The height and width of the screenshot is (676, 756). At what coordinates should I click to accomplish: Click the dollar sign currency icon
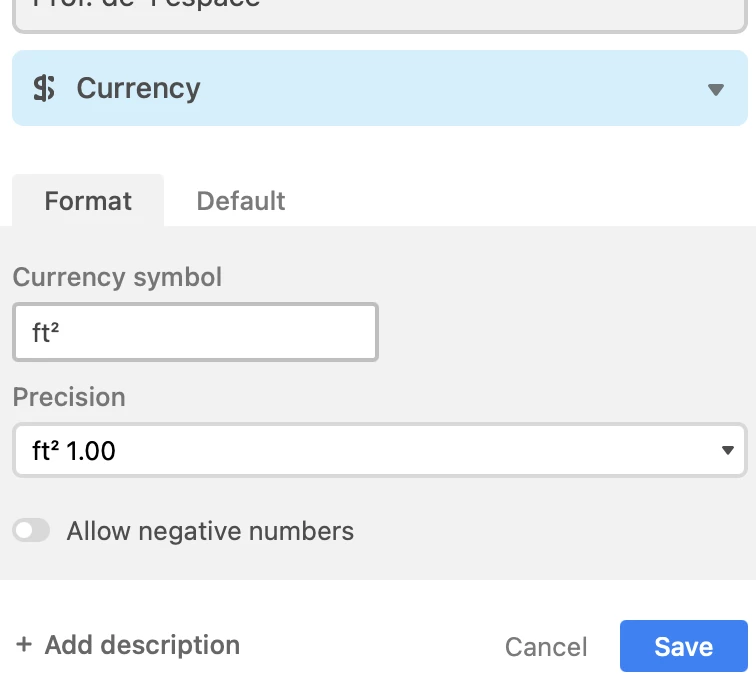coord(44,89)
